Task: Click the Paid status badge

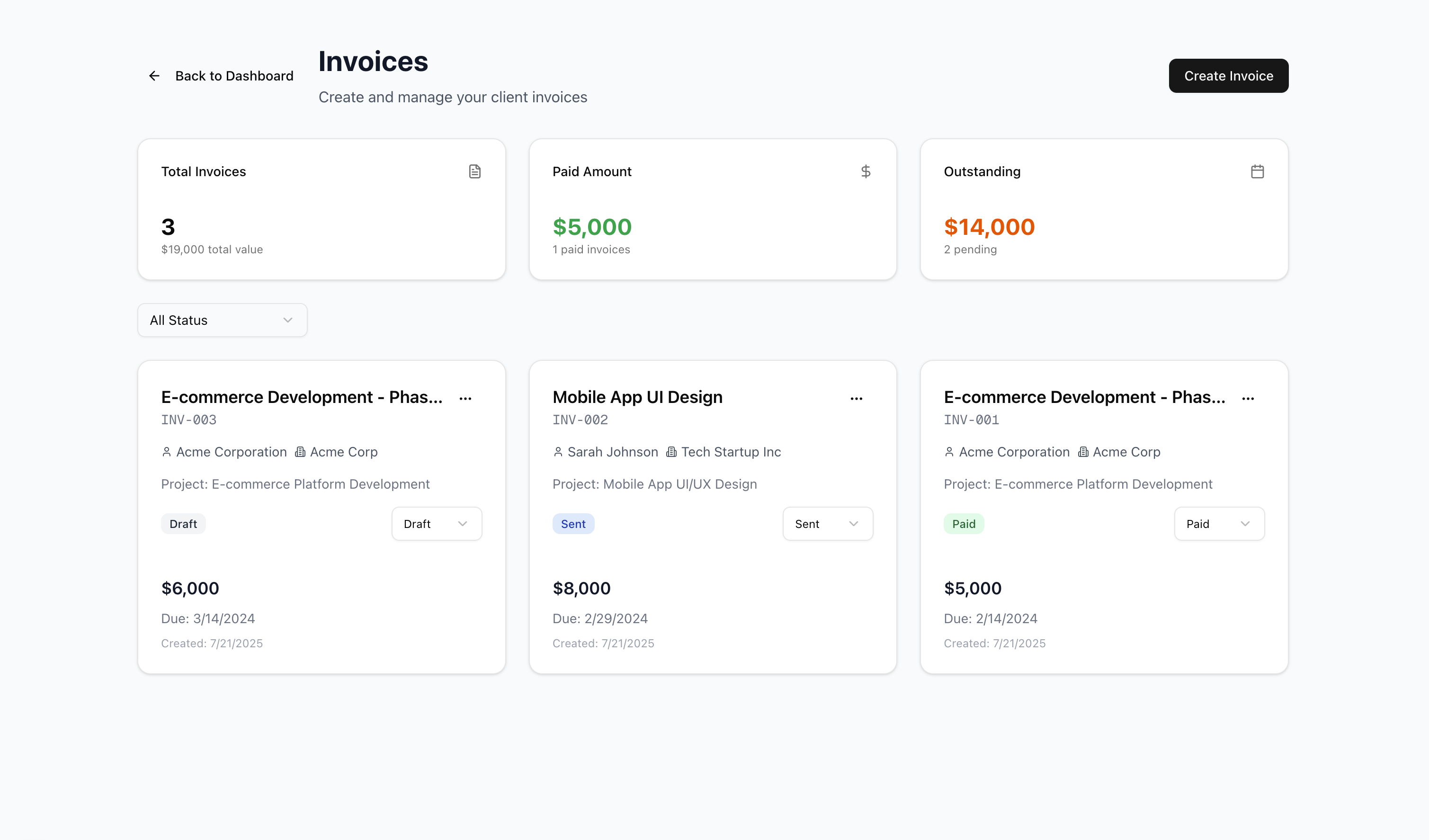Action: (x=964, y=524)
